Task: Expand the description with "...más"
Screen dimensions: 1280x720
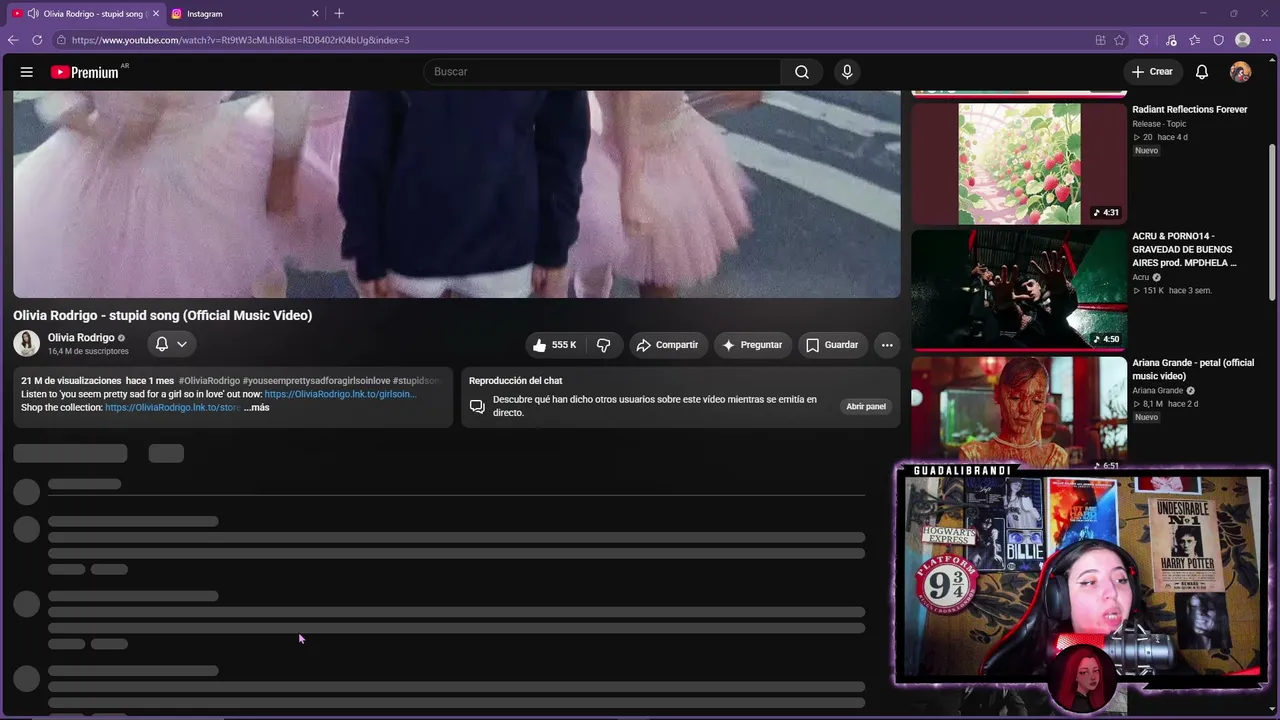Action: point(257,408)
